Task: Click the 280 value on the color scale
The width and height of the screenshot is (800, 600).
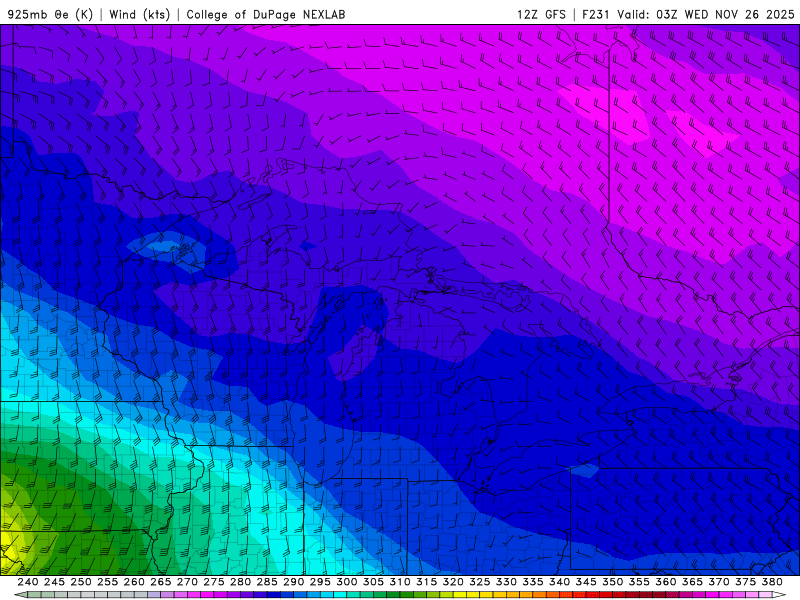Action: [240, 582]
